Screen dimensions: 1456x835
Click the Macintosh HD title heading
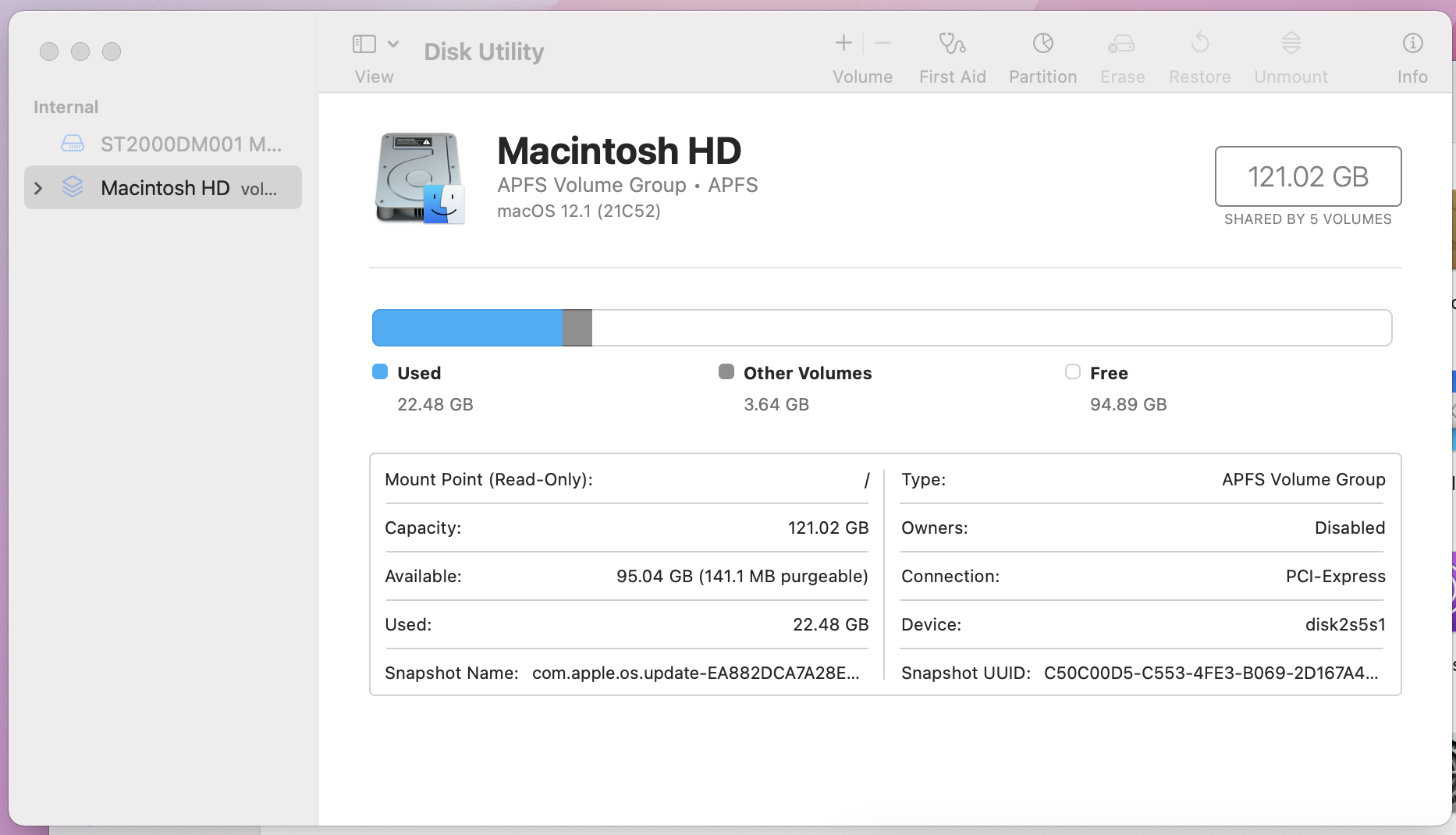pos(619,151)
